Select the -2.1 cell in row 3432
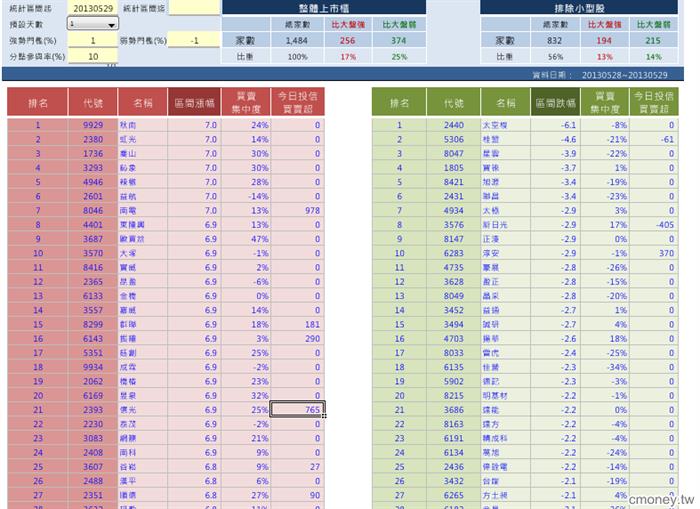The image size is (700, 509). pos(555,481)
